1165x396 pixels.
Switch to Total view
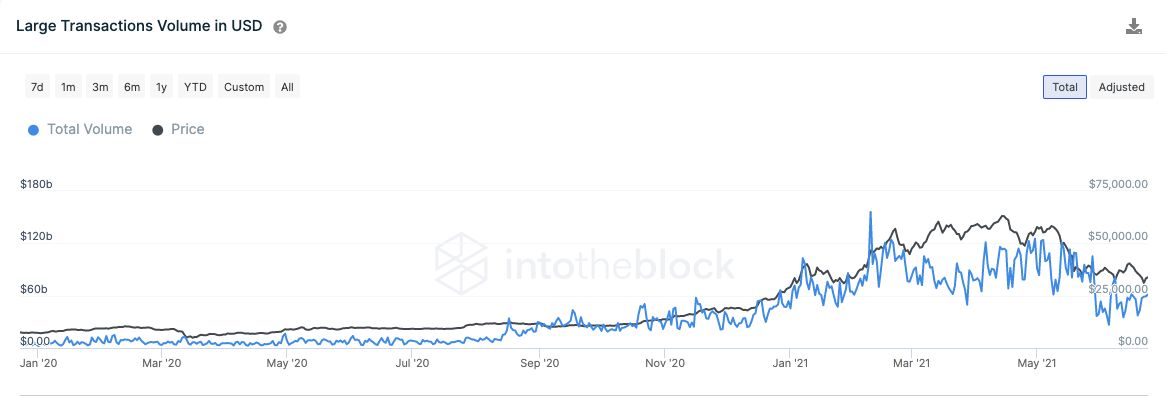point(1065,87)
